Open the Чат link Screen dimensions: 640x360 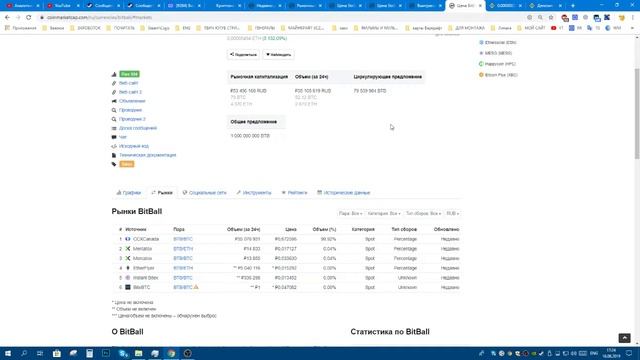pyautogui.click(x=123, y=137)
